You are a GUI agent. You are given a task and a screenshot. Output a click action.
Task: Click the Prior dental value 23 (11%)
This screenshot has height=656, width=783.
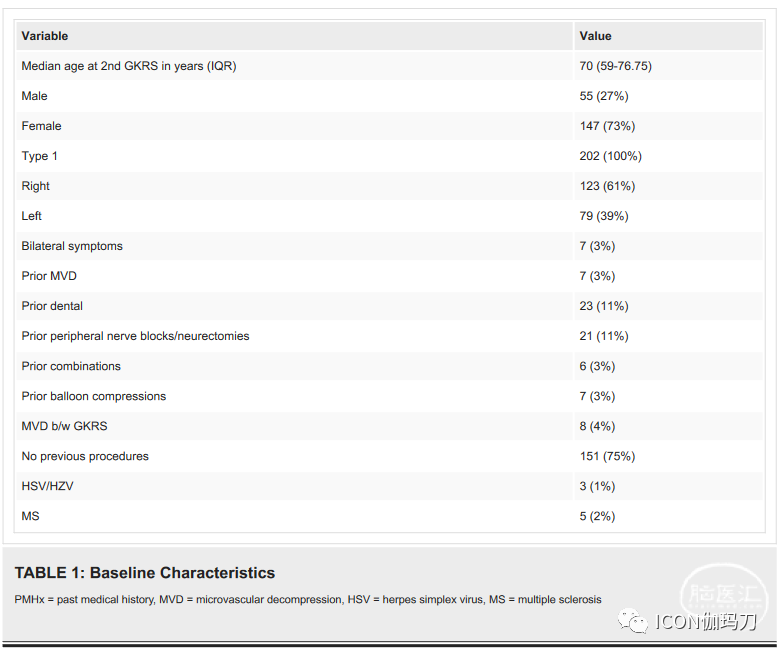(604, 306)
